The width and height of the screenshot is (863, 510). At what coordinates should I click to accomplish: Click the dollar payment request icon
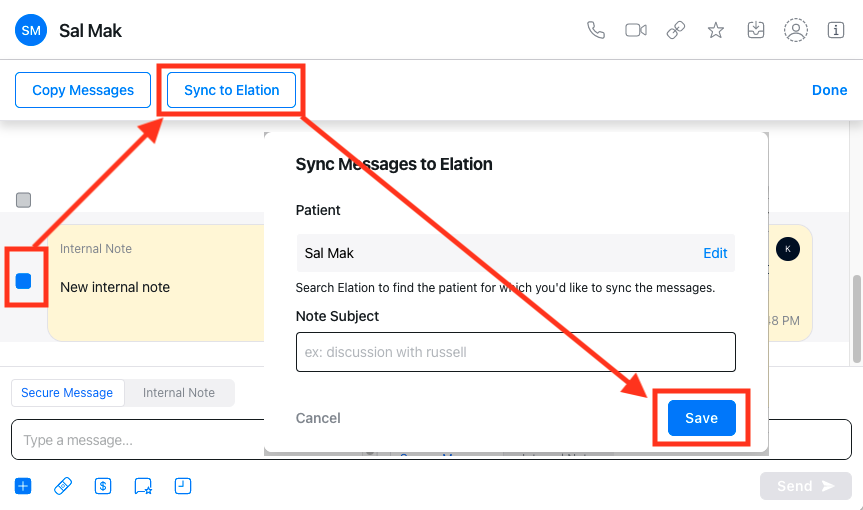click(103, 486)
